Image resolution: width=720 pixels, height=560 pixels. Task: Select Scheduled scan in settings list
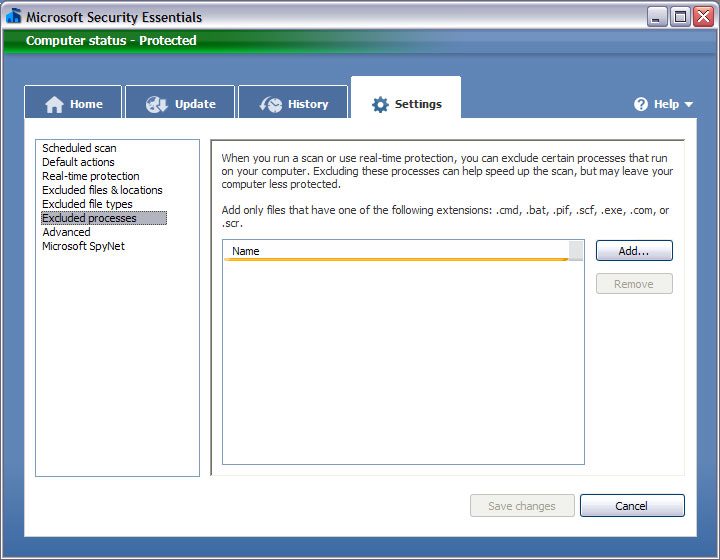coord(79,148)
